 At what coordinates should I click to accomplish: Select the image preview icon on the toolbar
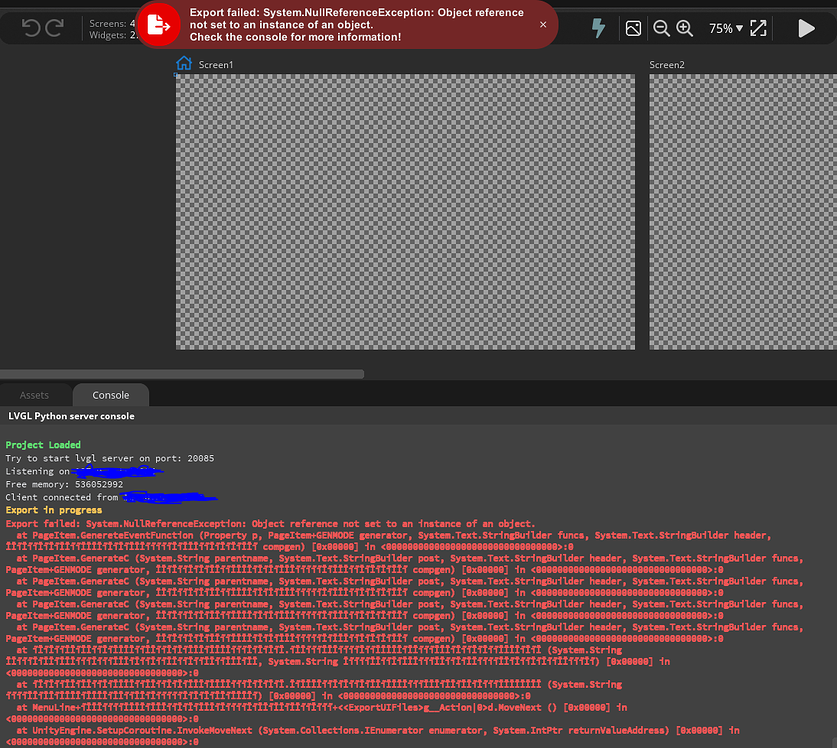pyautogui.click(x=633, y=28)
